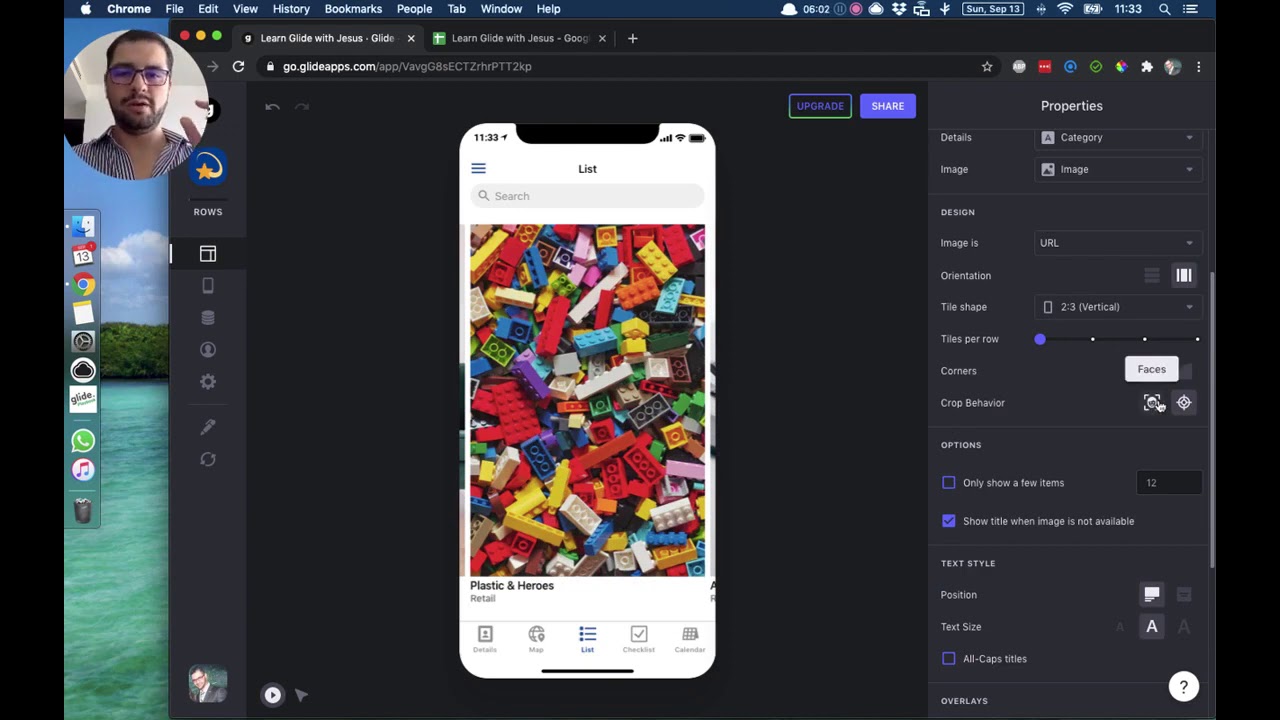The width and height of the screenshot is (1280, 720).
Task: Open WhatsApp from the Dock
Action: (x=83, y=440)
